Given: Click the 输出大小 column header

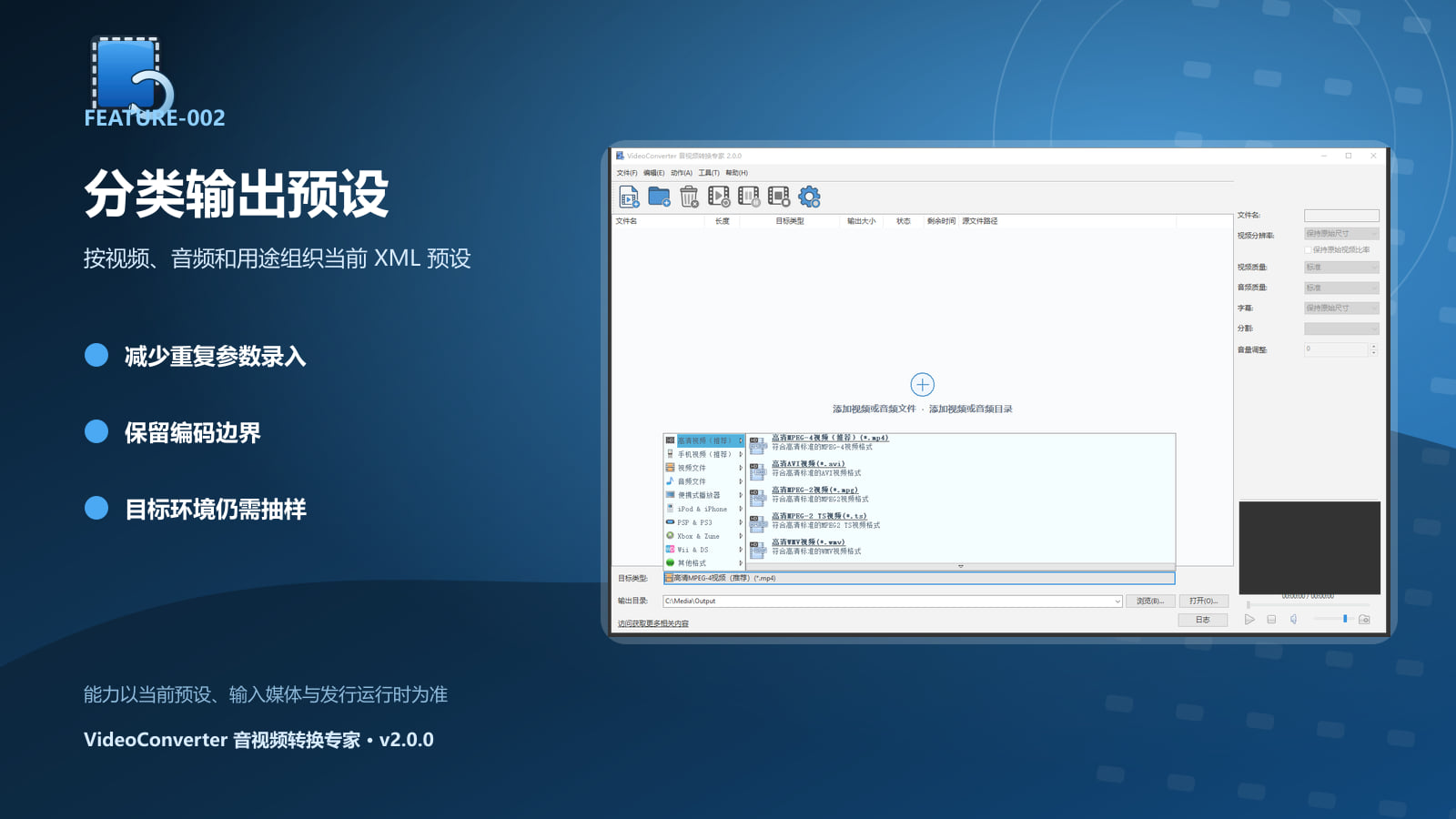Looking at the screenshot, I should [861, 221].
